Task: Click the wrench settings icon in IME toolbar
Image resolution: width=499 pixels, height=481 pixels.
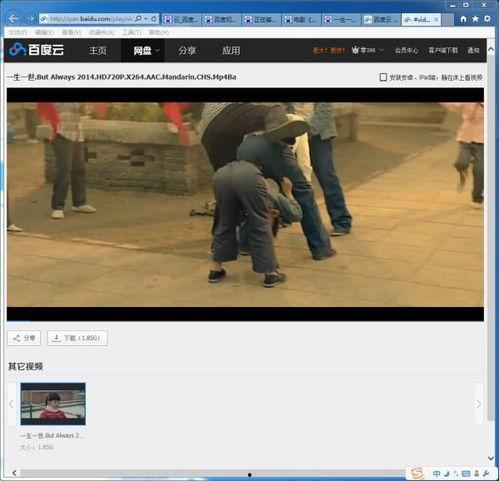Action: coord(485,473)
